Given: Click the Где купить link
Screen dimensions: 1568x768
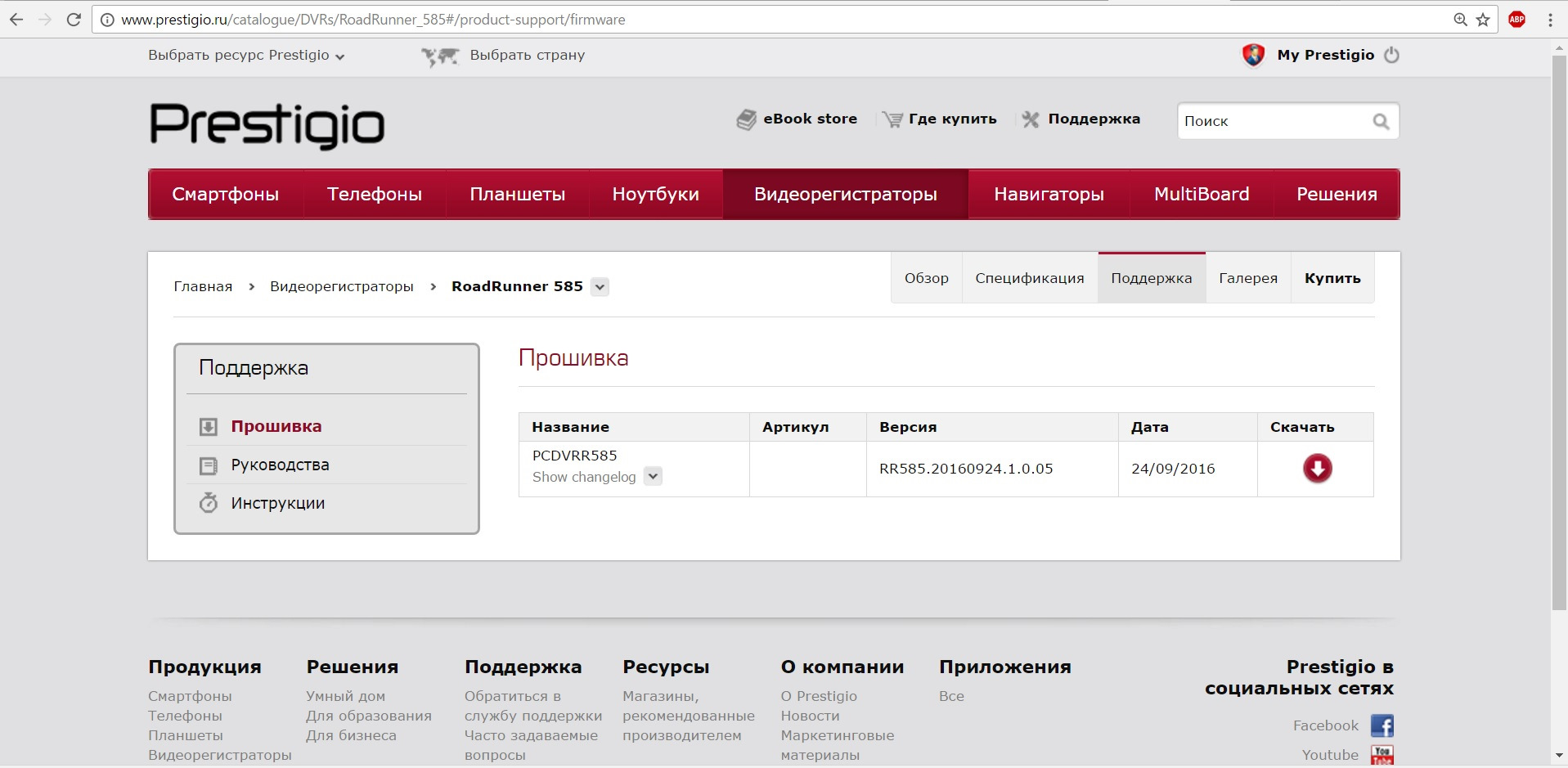Looking at the screenshot, I should (x=953, y=119).
